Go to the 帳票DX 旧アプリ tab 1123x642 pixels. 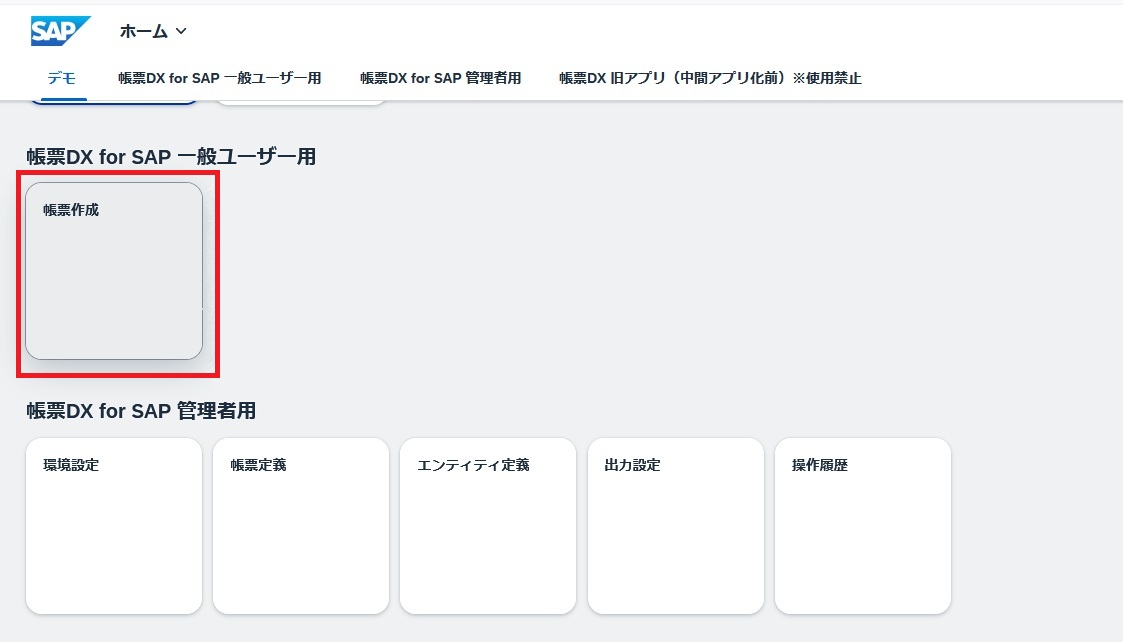(710, 78)
